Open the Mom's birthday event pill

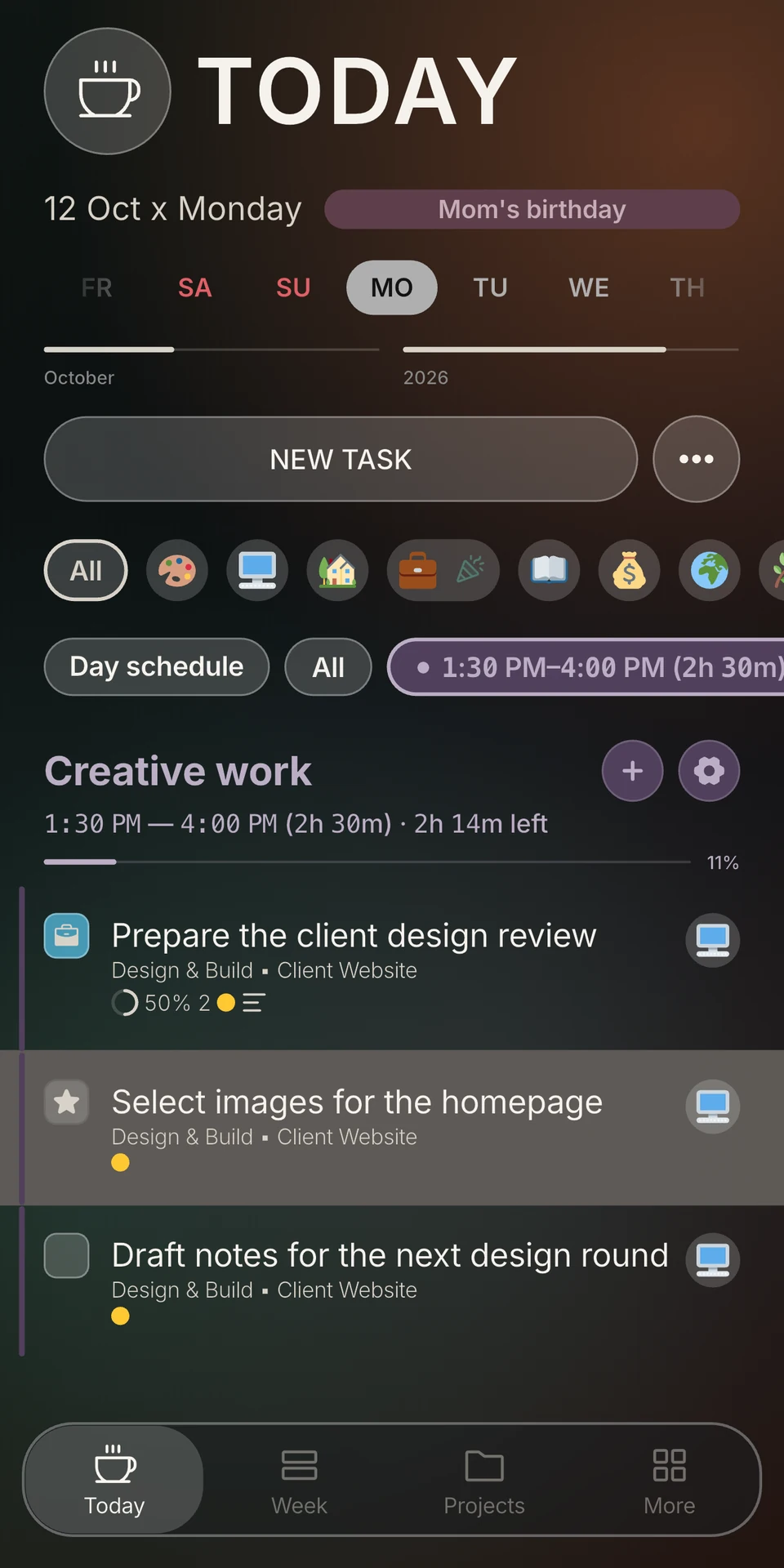(x=532, y=209)
